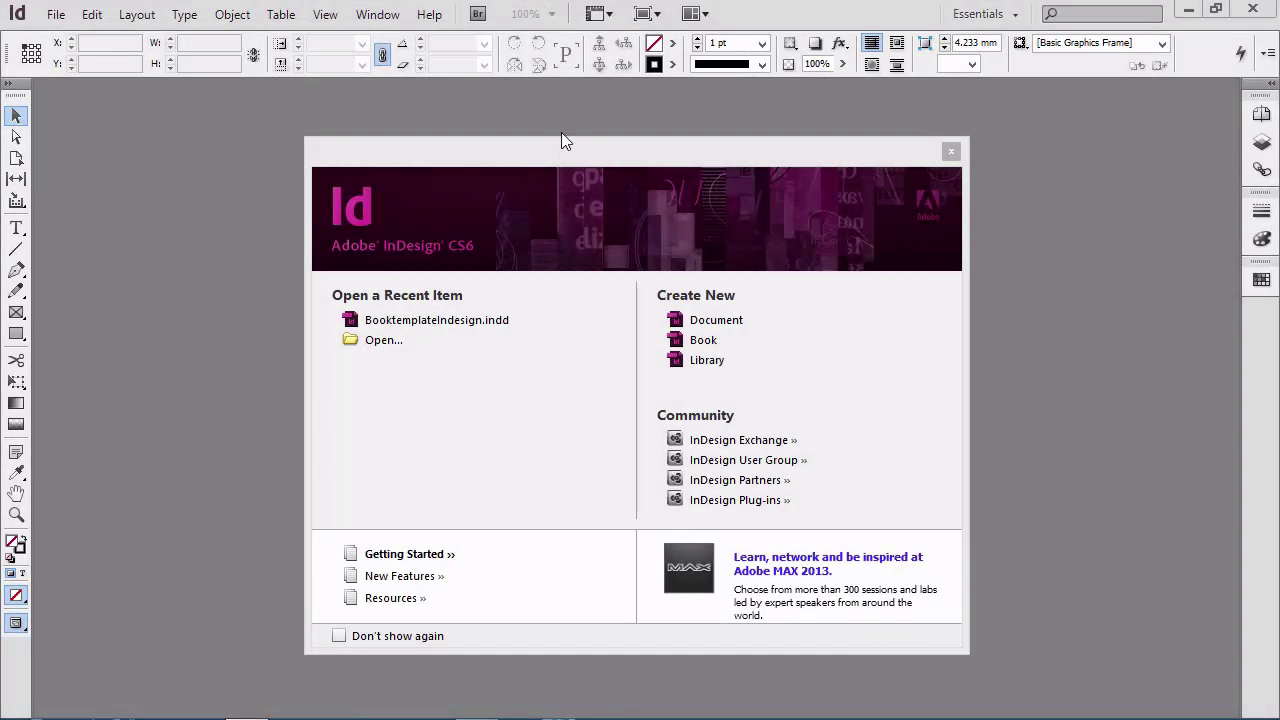This screenshot has width=1280, height=720.
Task: Open the stroke weight 1 pt dropdown
Action: tap(762, 43)
